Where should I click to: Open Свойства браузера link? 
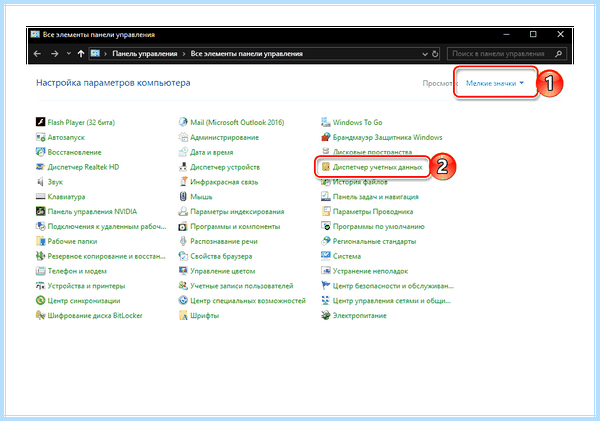tap(221, 256)
